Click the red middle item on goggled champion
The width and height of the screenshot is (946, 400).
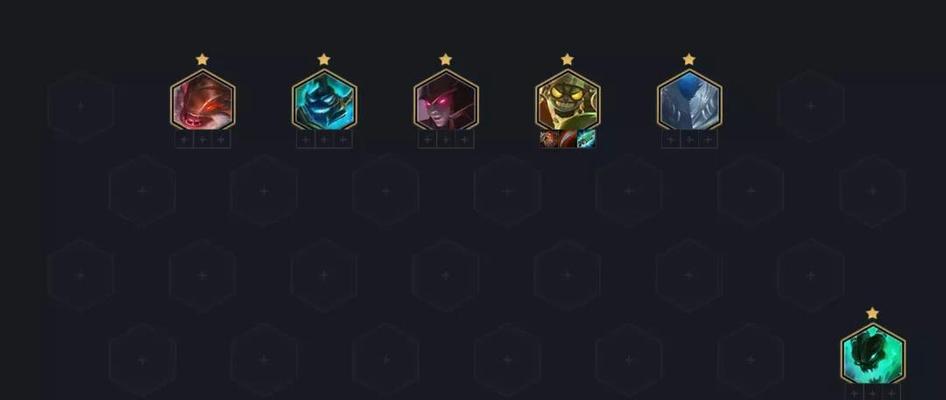[x=568, y=139]
